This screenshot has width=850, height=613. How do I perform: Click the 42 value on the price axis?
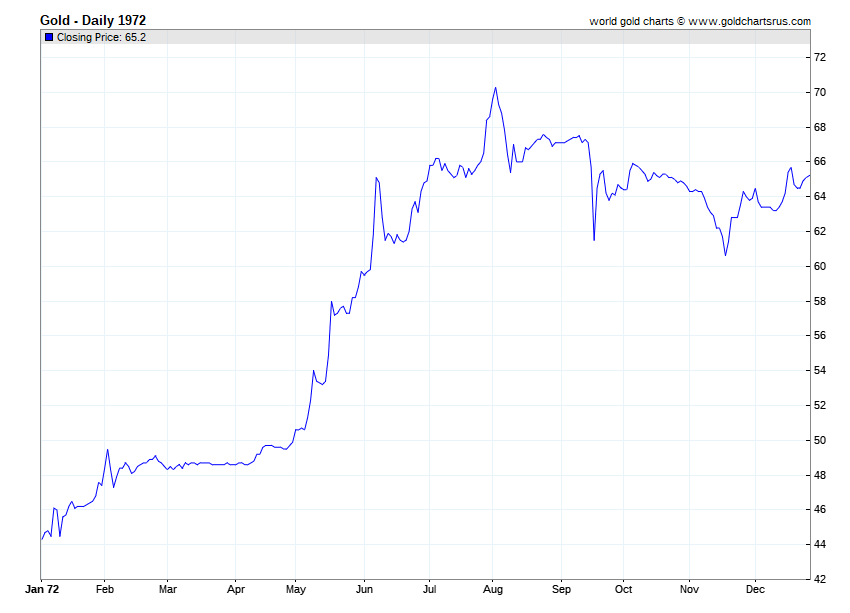(819, 579)
